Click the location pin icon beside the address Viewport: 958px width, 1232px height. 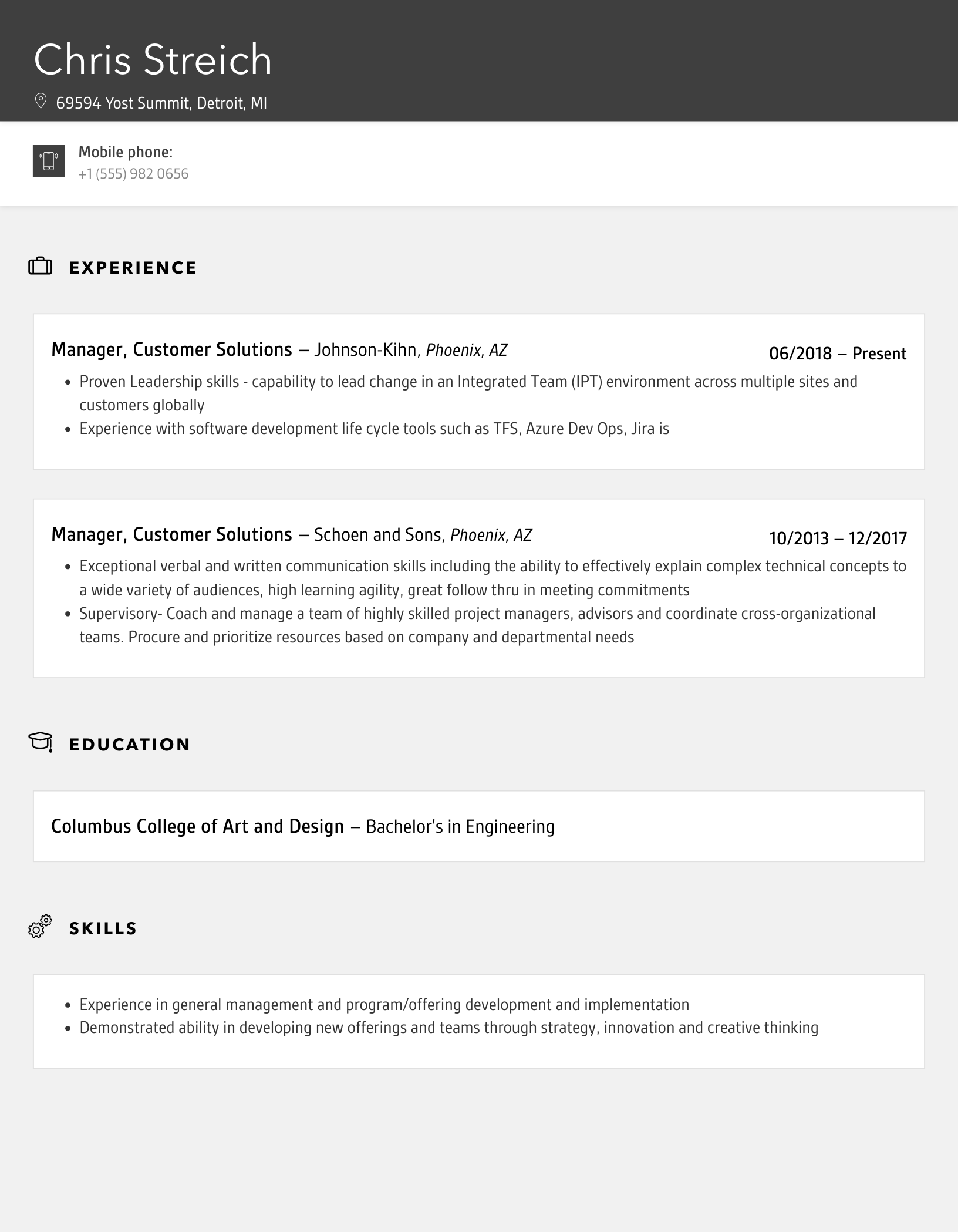41,102
